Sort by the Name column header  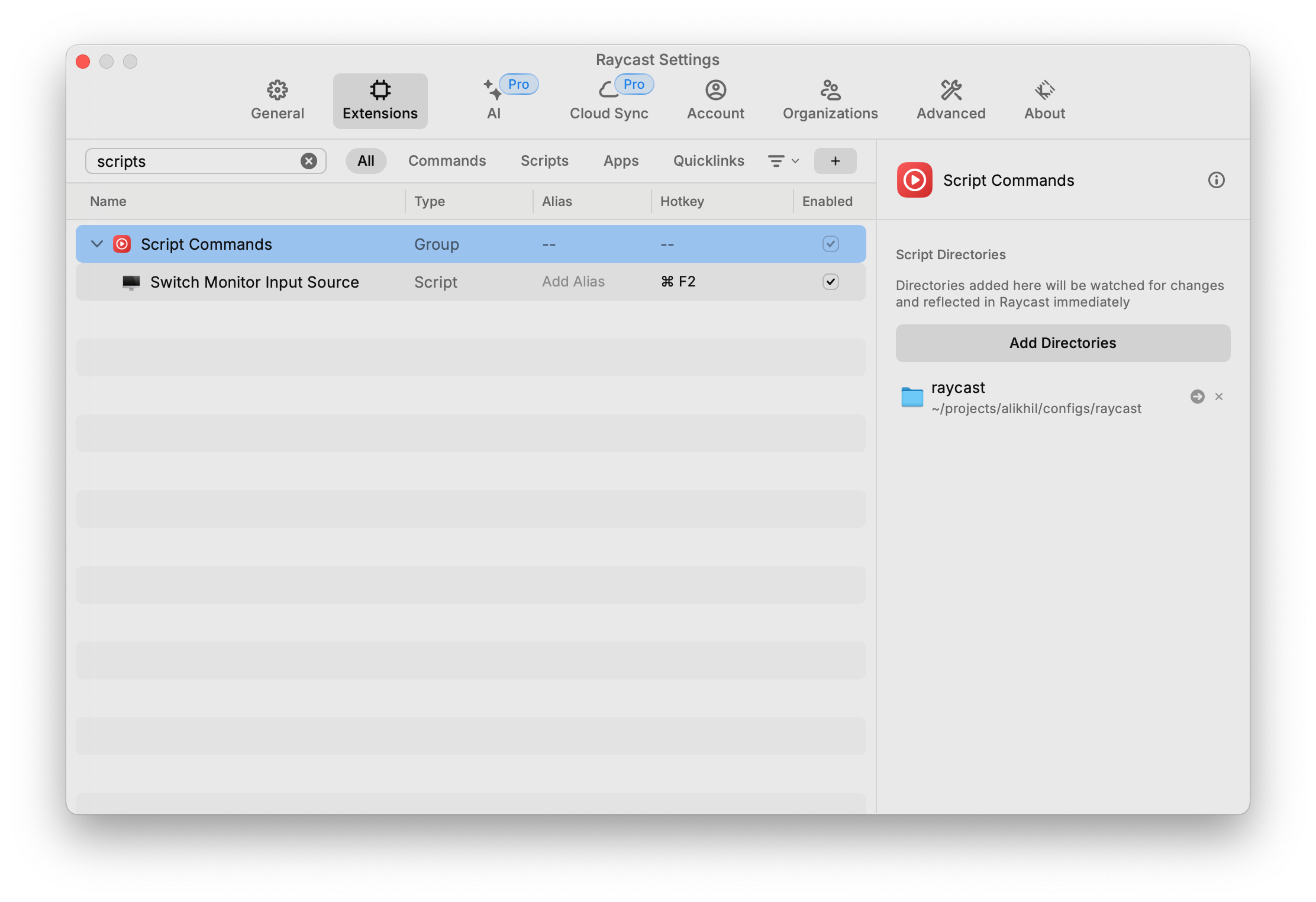coord(108,201)
